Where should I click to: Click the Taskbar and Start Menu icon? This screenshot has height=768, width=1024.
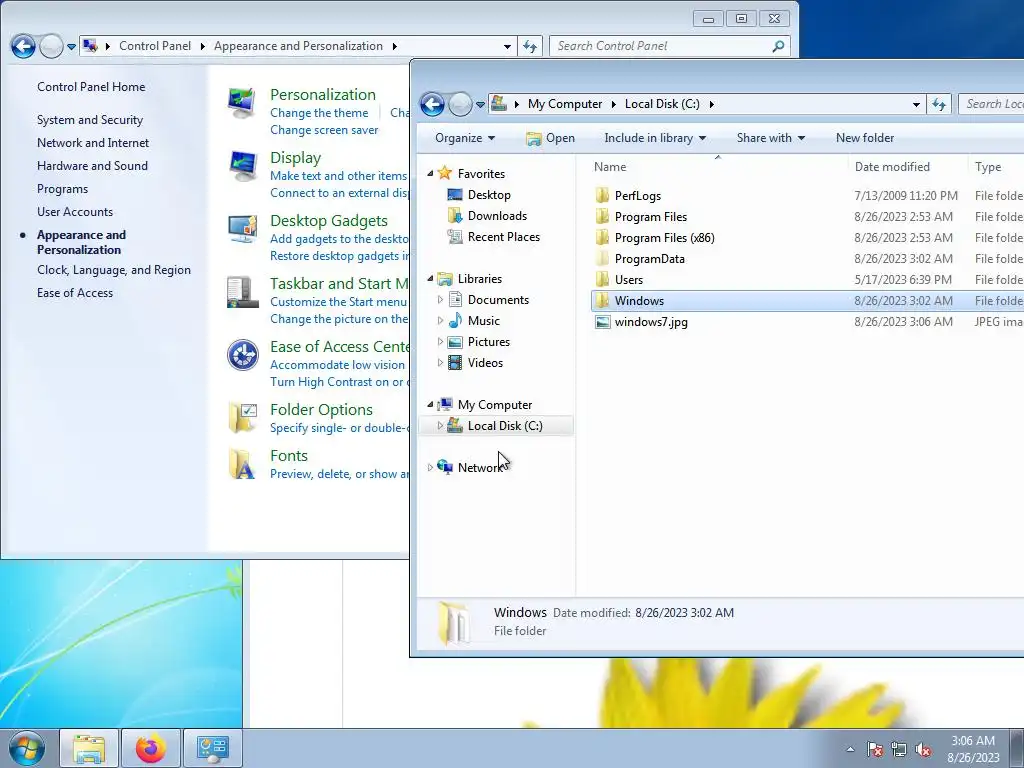(x=242, y=292)
